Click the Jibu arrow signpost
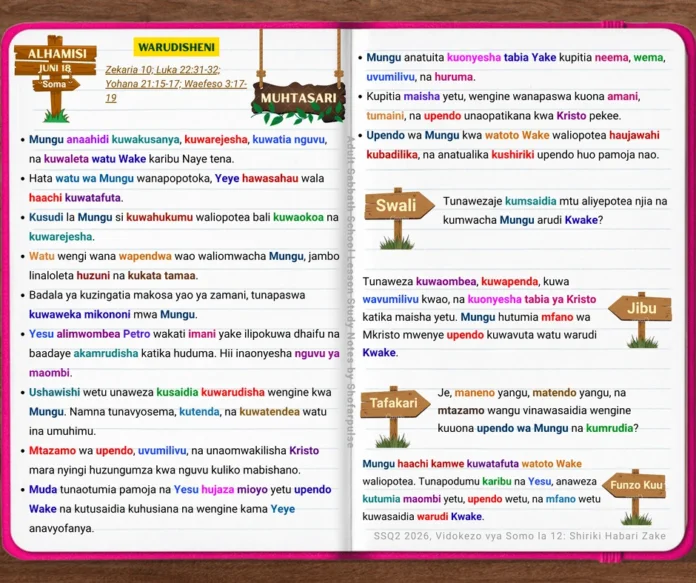Screen dimensions: 696x583 tap(641, 319)
